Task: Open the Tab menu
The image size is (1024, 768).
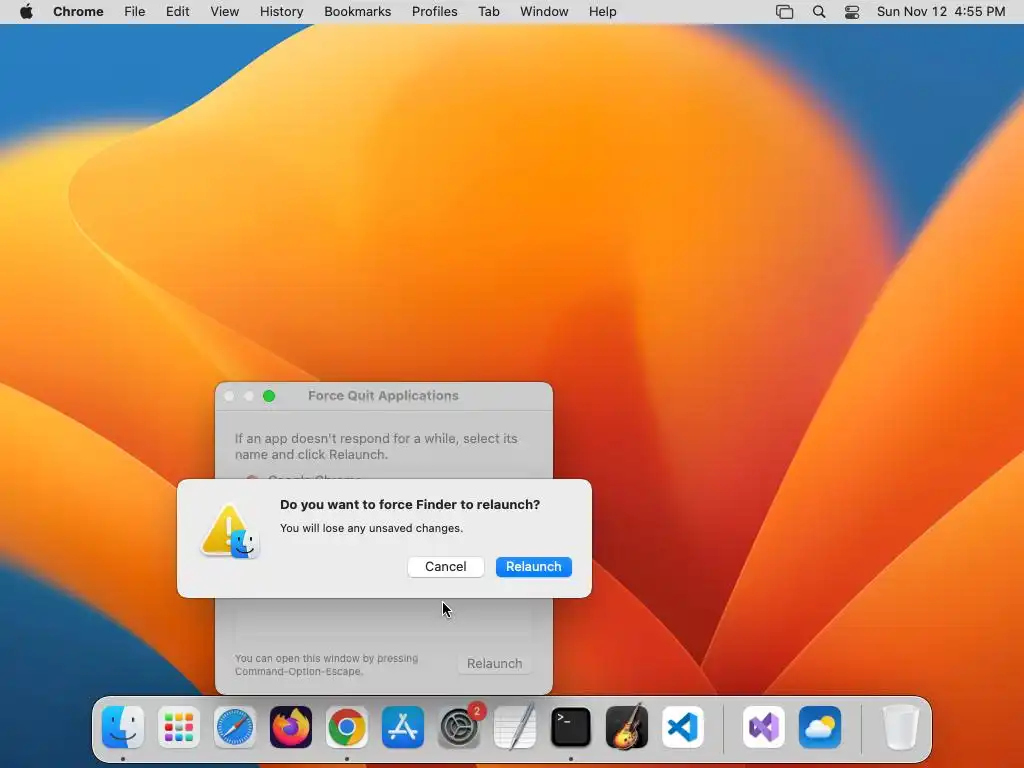Action: coord(488,12)
